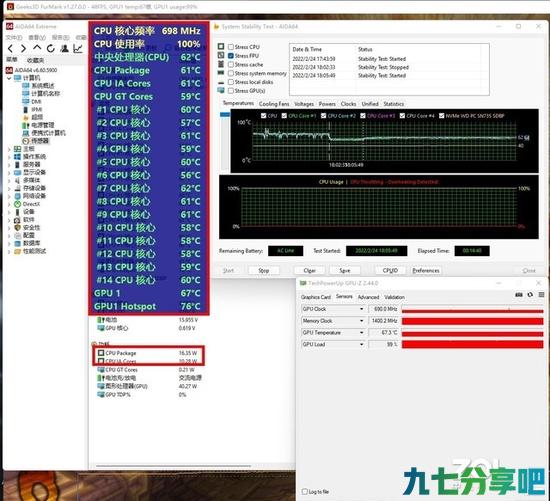
Task: Switch to the Powers tab
Action: [x=327, y=104]
